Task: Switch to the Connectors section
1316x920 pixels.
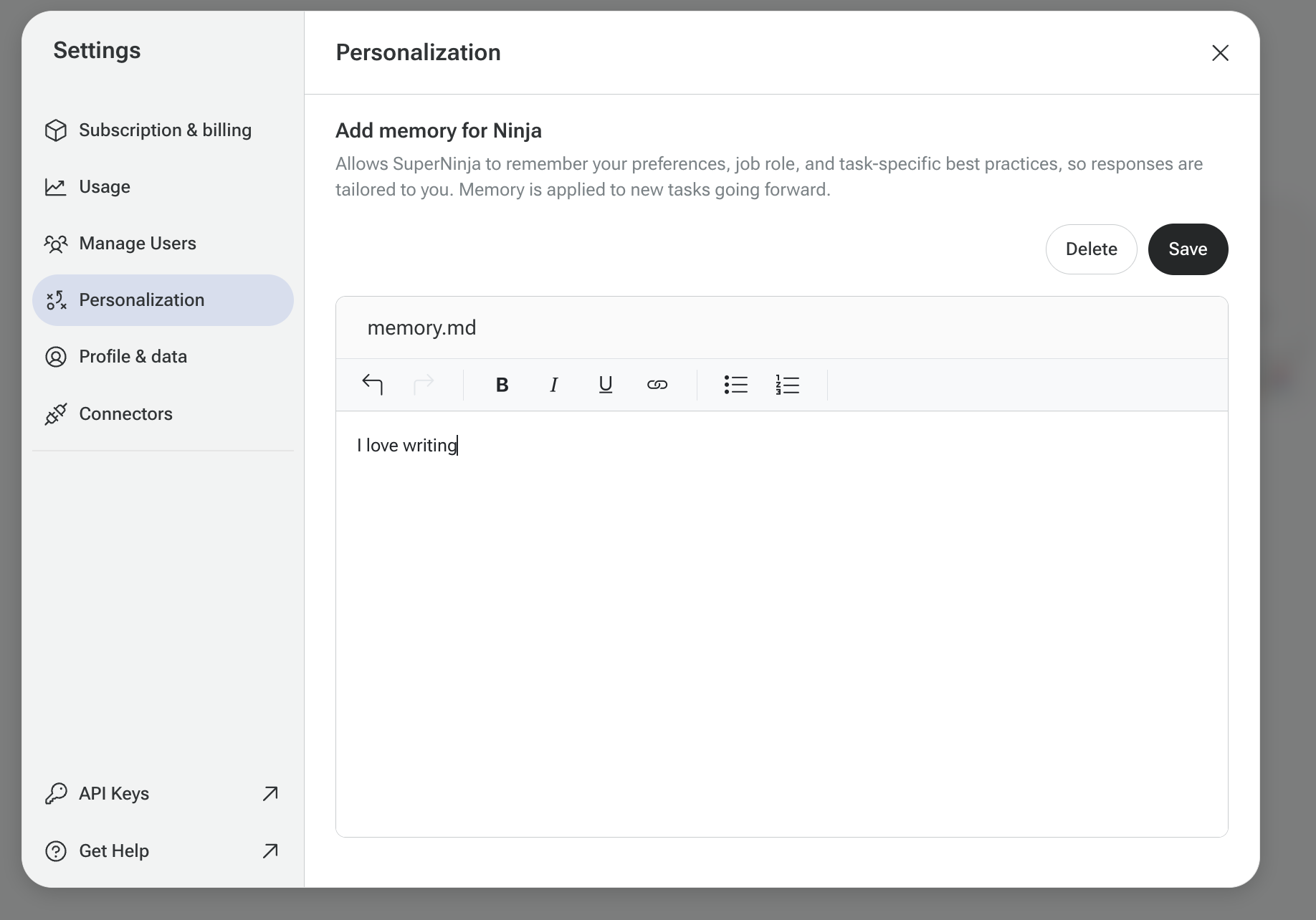Action: (163, 414)
